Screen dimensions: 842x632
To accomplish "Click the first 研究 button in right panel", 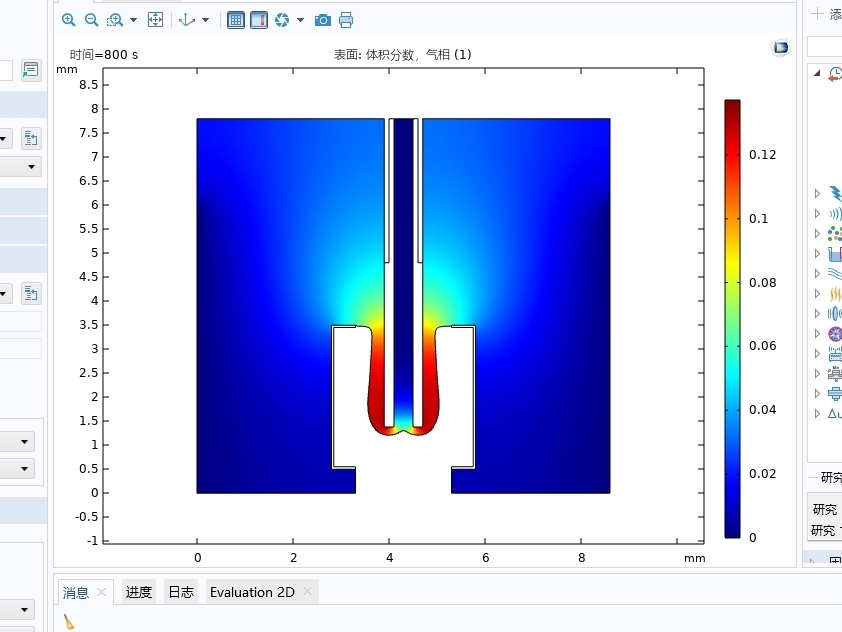I will [x=825, y=509].
